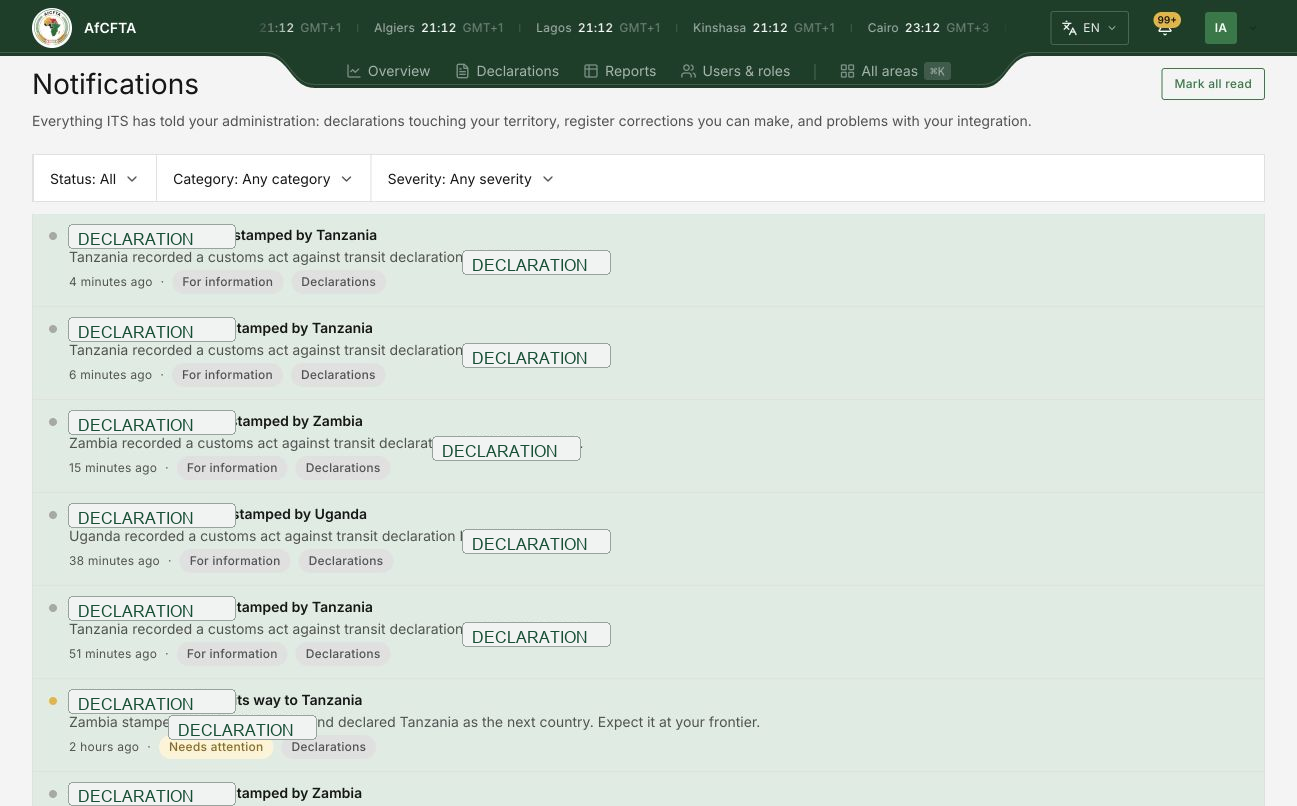Open the Users & roles tab
This screenshot has width=1297, height=806.
(x=735, y=71)
